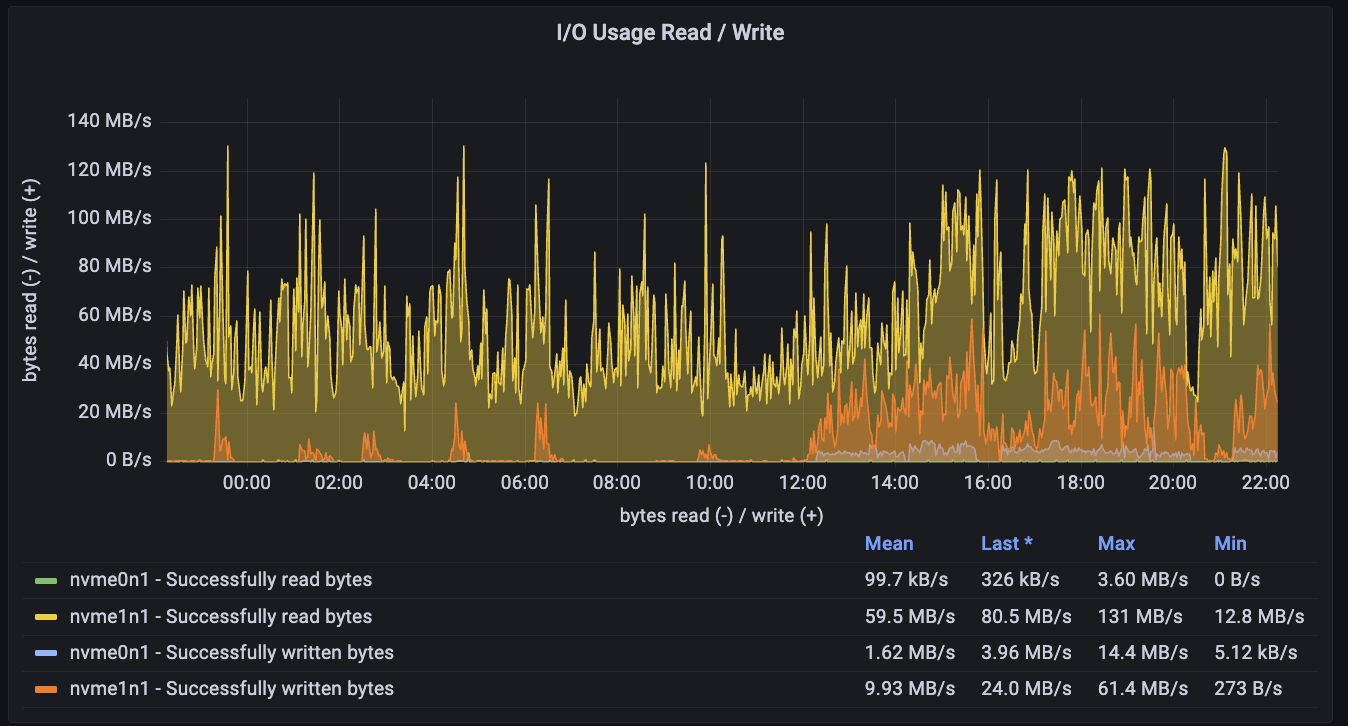
Task: Click the 00:00 tick on the time axis
Action: click(246, 483)
